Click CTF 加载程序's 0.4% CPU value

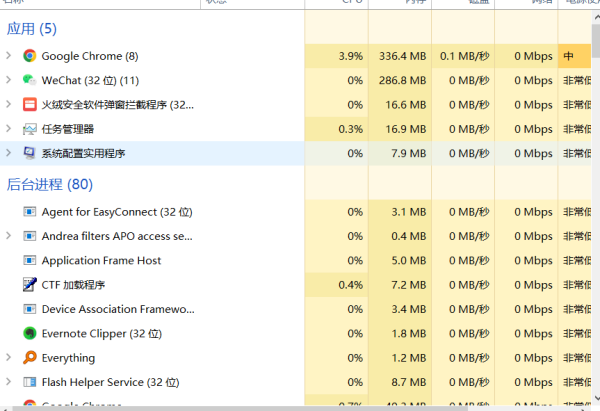pos(351,285)
